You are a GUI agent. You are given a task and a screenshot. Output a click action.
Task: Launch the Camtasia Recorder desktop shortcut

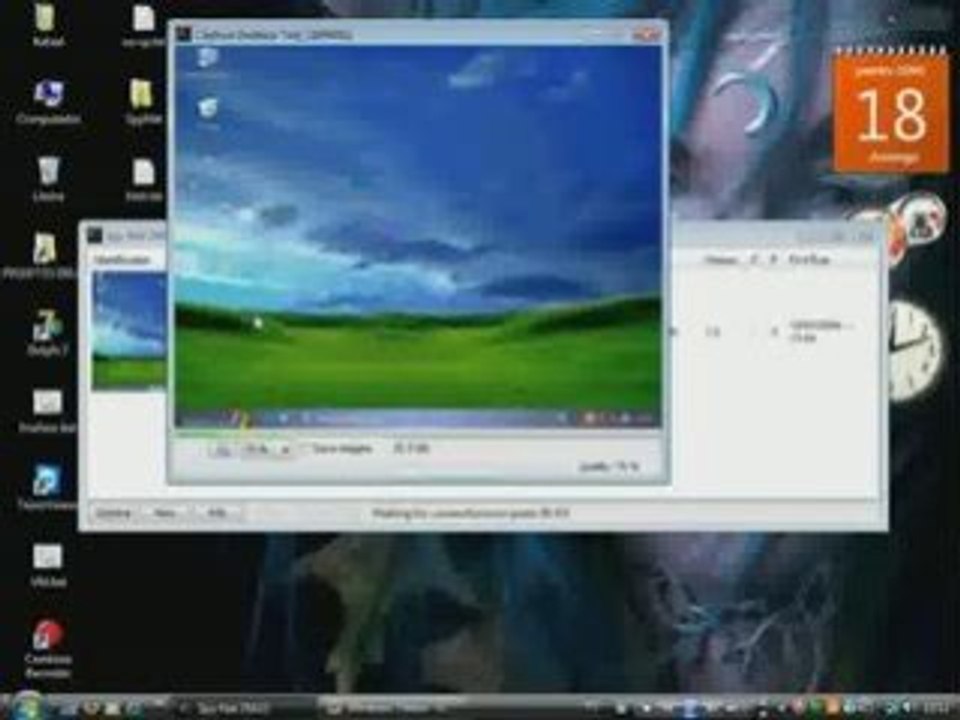(48, 649)
